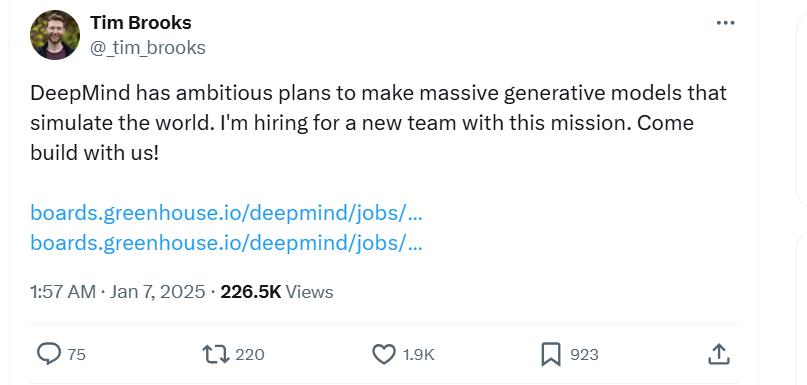This screenshot has height=385, width=807.
Task: Click the repost arrows icon
Action: click(216, 354)
